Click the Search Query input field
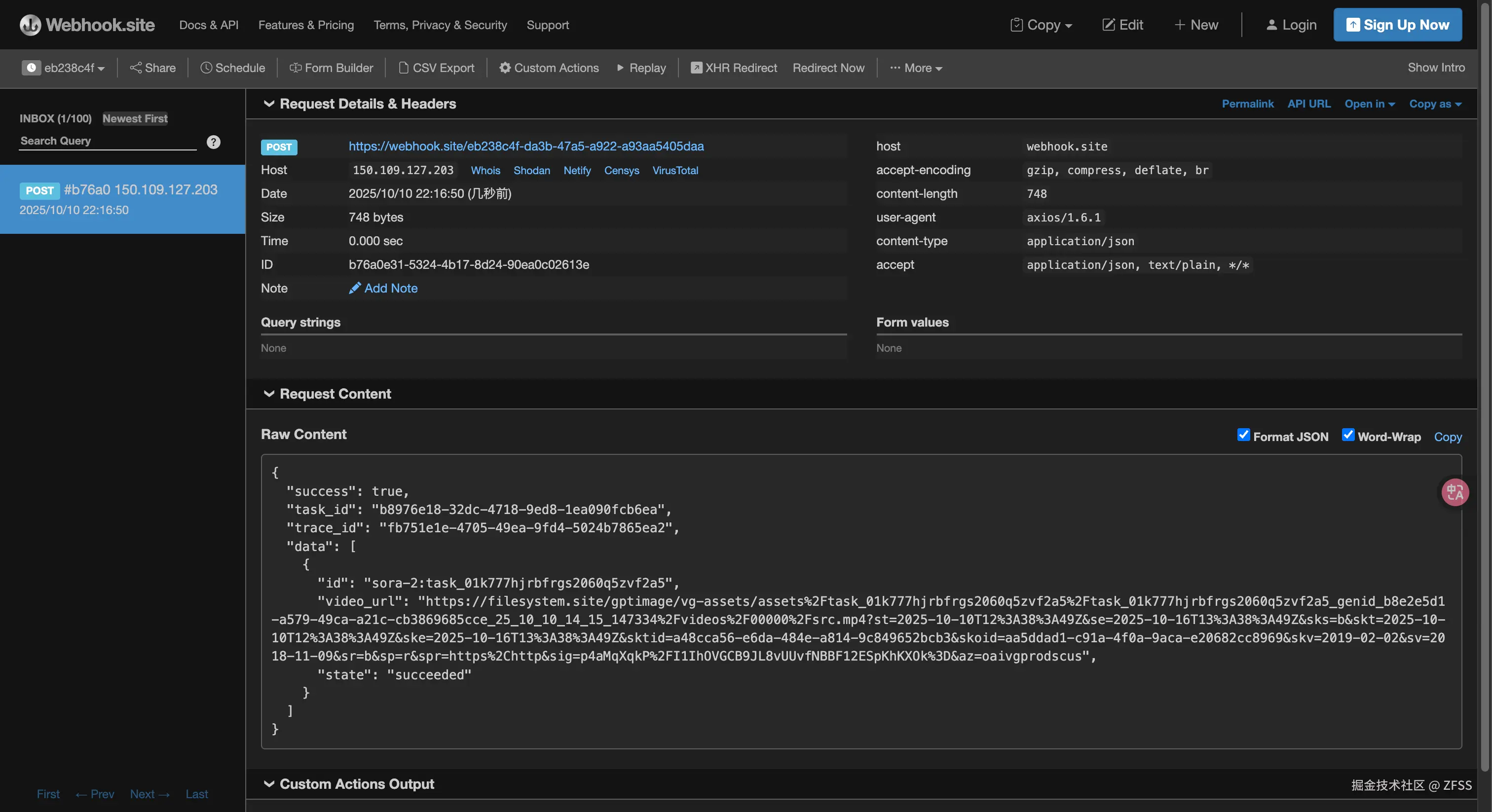The height and width of the screenshot is (812, 1492). click(x=107, y=141)
